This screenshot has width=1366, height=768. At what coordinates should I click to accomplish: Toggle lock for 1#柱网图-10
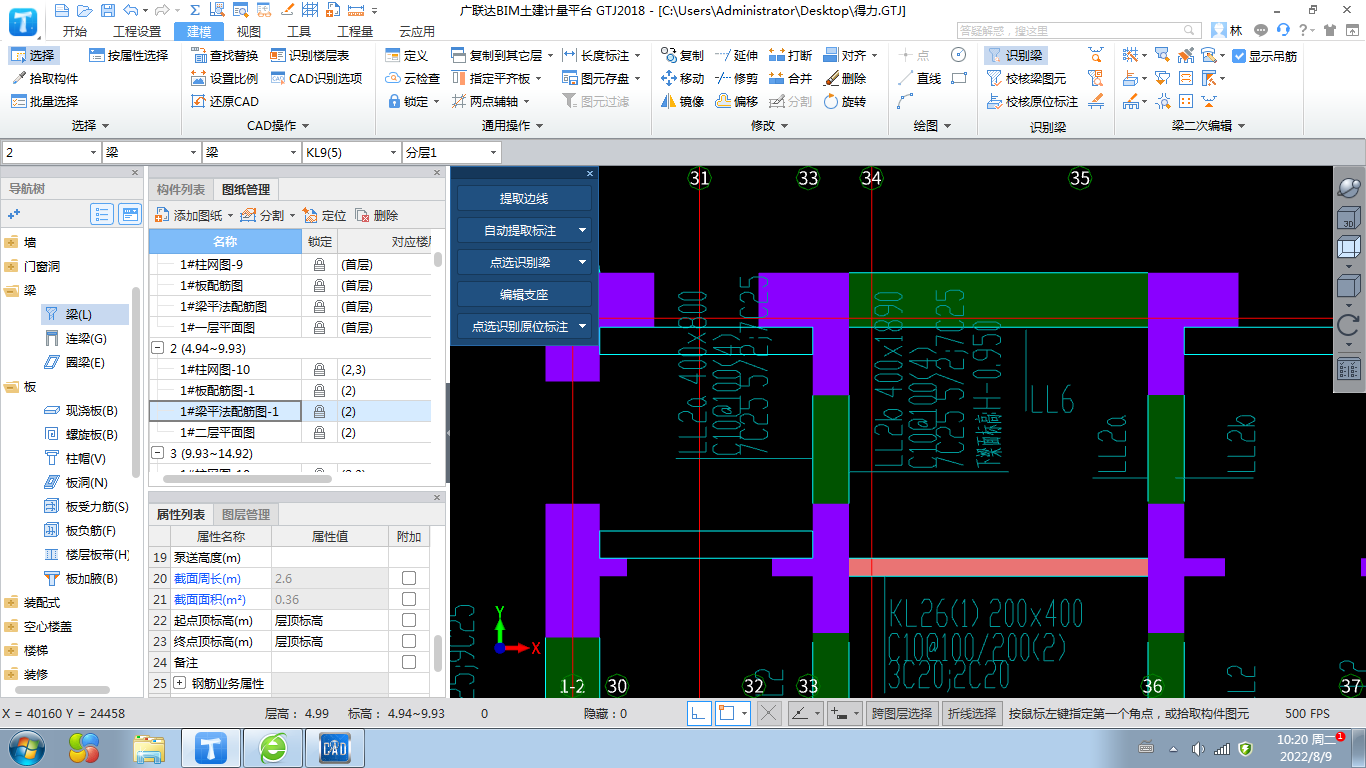click(320, 370)
